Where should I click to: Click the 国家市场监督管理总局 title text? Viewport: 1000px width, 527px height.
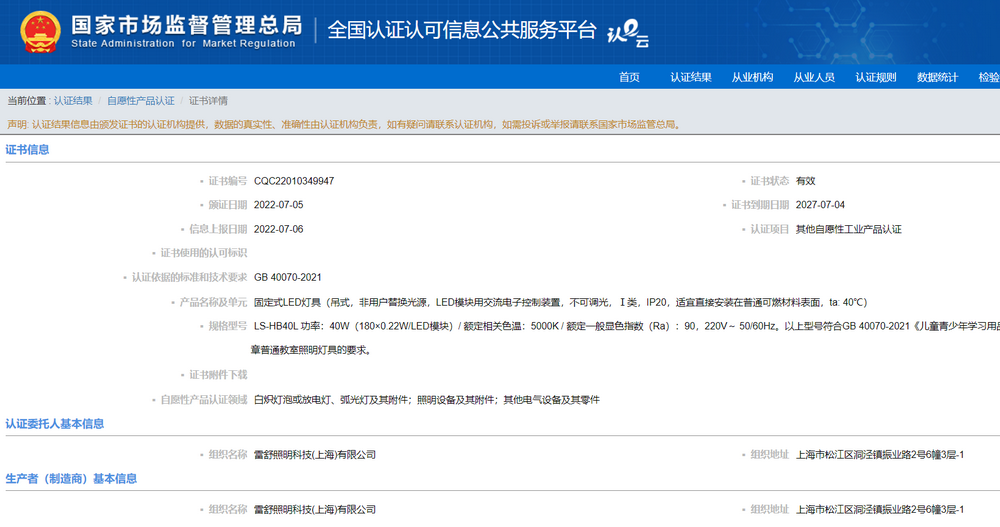[186, 26]
